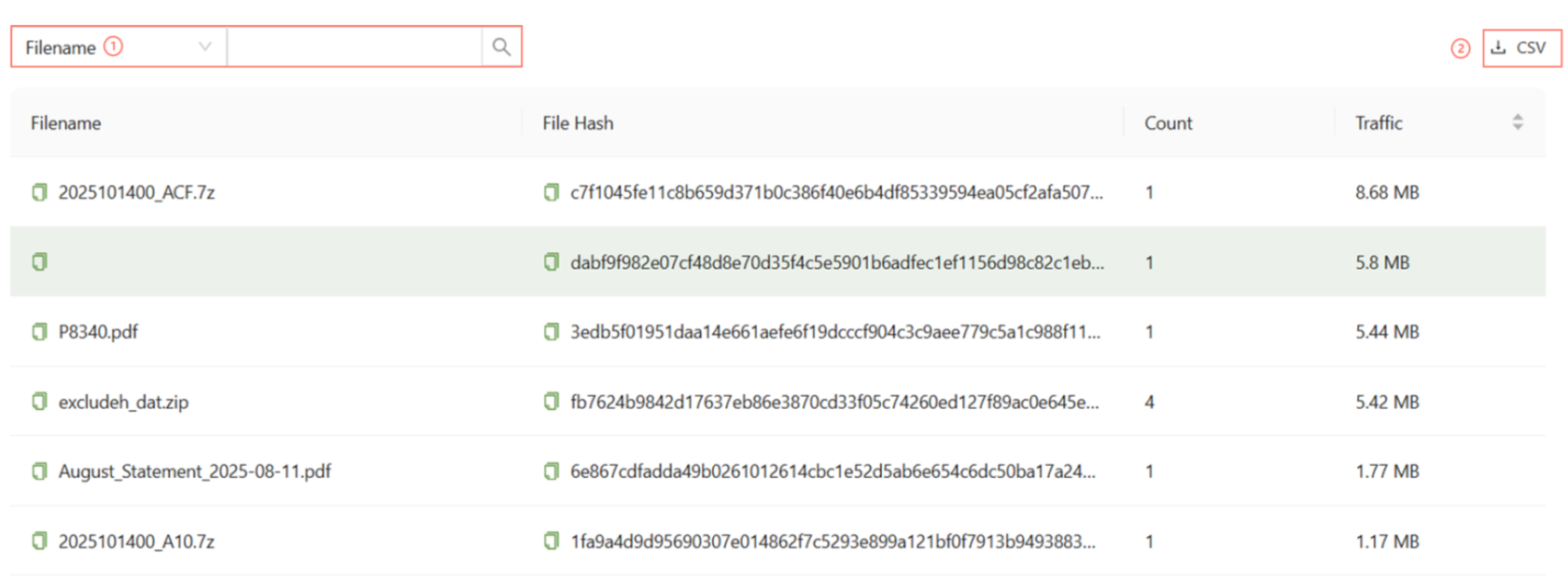This screenshot has width=1568, height=577.
Task: Click into the search text field
Action: pyautogui.click(x=355, y=47)
